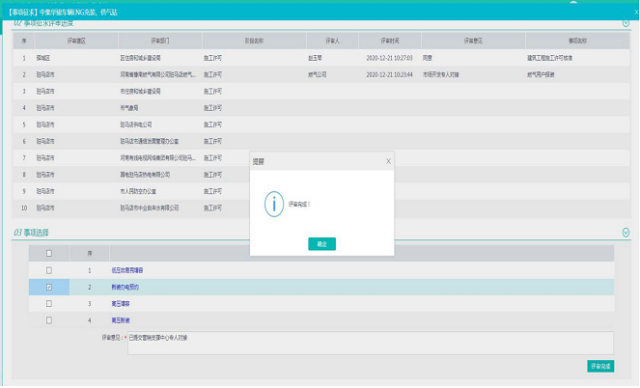
Task: Close the 提醒 popup with its X
Action: pyautogui.click(x=389, y=161)
